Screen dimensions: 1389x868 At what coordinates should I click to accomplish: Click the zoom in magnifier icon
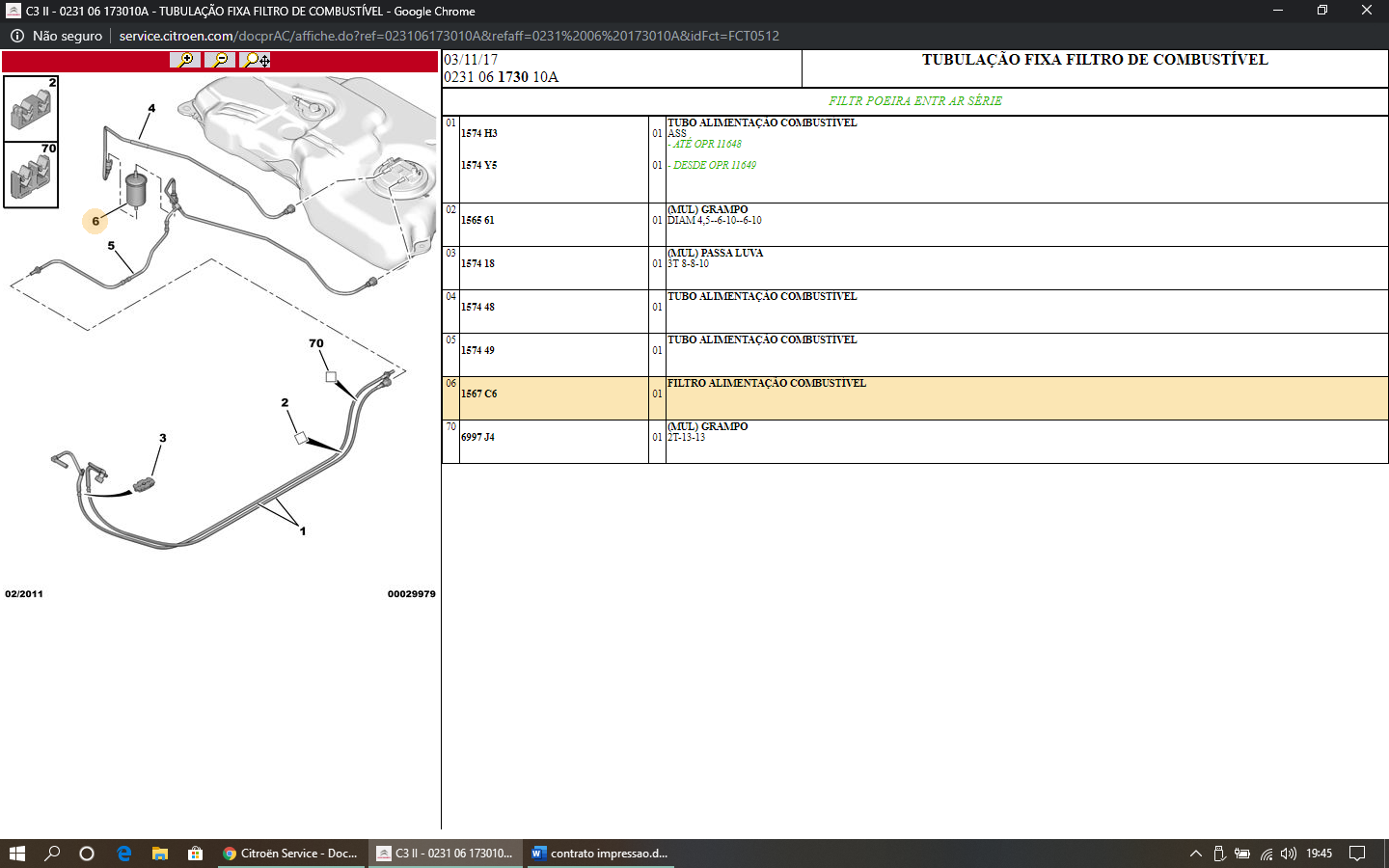coord(185,60)
